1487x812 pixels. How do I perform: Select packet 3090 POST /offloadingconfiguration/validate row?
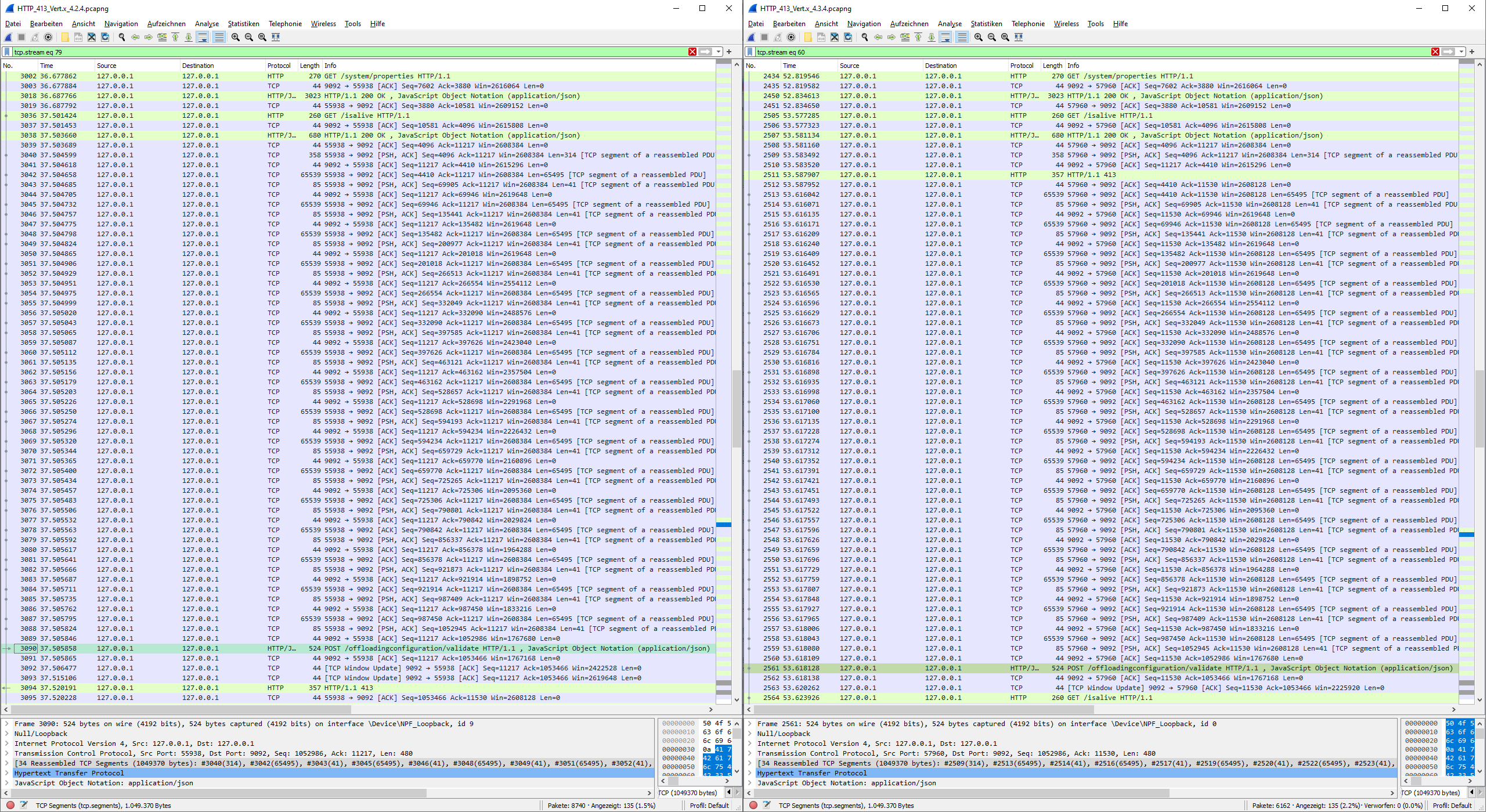click(348, 648)
